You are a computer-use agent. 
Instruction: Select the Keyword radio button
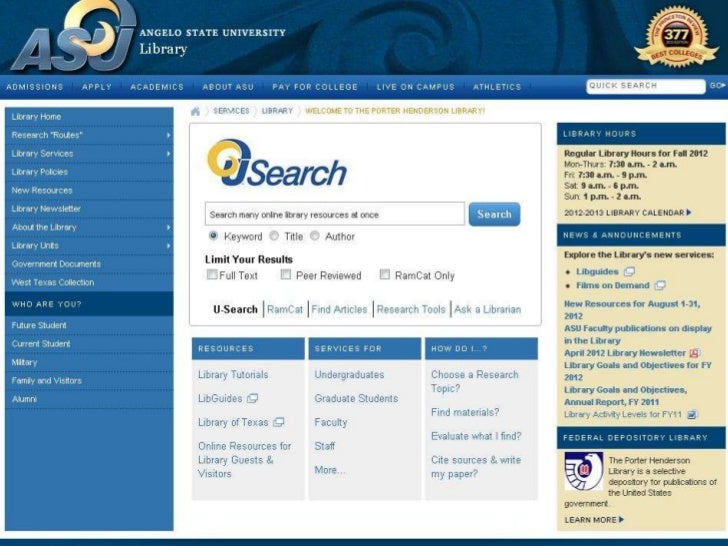[213, 236]
